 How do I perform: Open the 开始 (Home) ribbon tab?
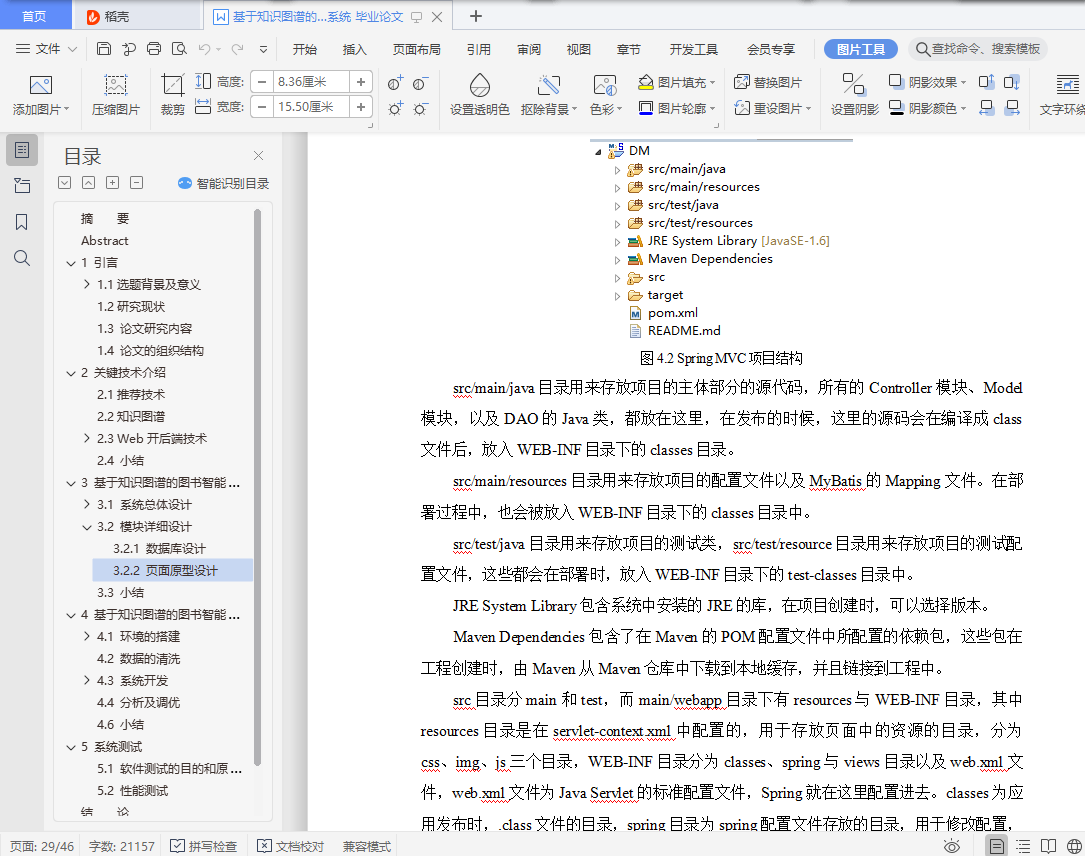(304, 49)
